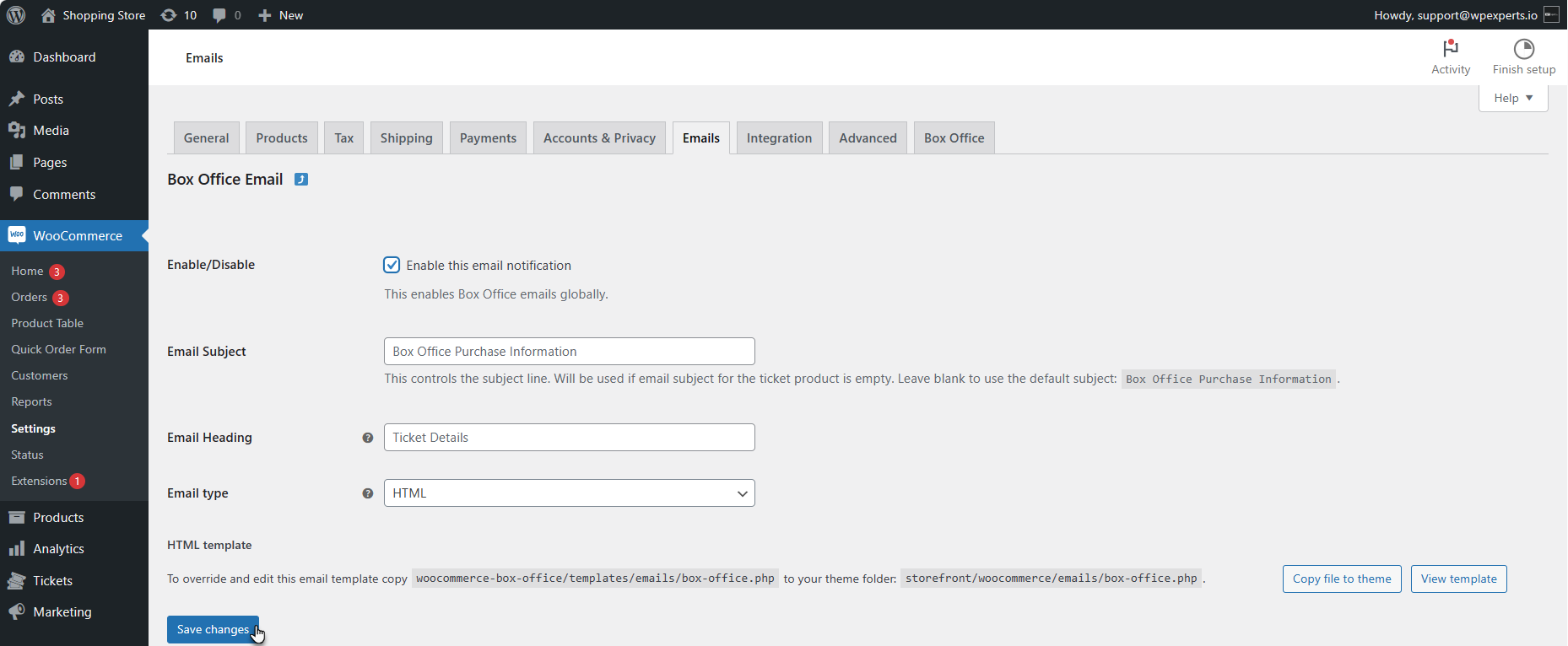Click the plus New icon in admin bar

264,15
